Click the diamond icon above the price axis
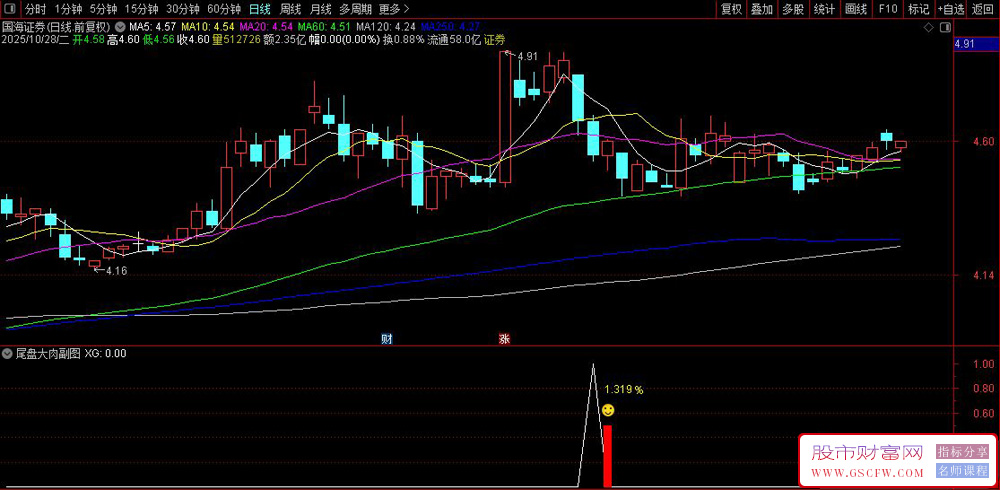1000x490 pixels. click(x=930, y=26)
